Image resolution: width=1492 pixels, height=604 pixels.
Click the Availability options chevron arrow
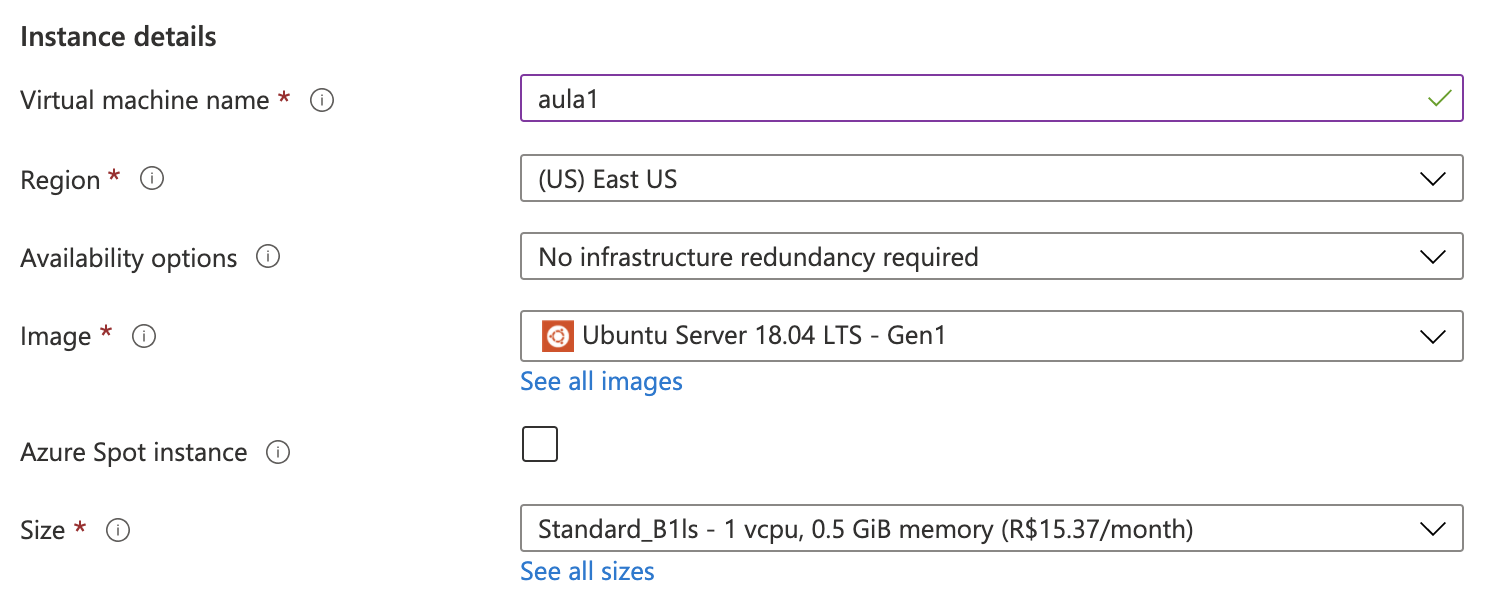1432,257
